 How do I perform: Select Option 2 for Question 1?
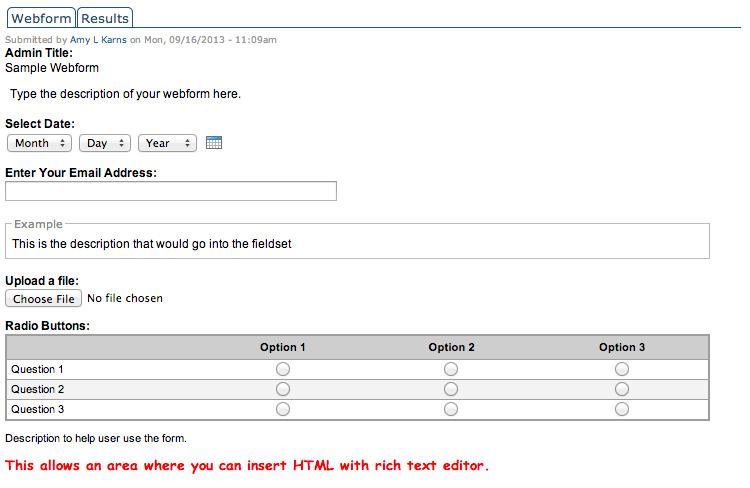click(451, 369)
